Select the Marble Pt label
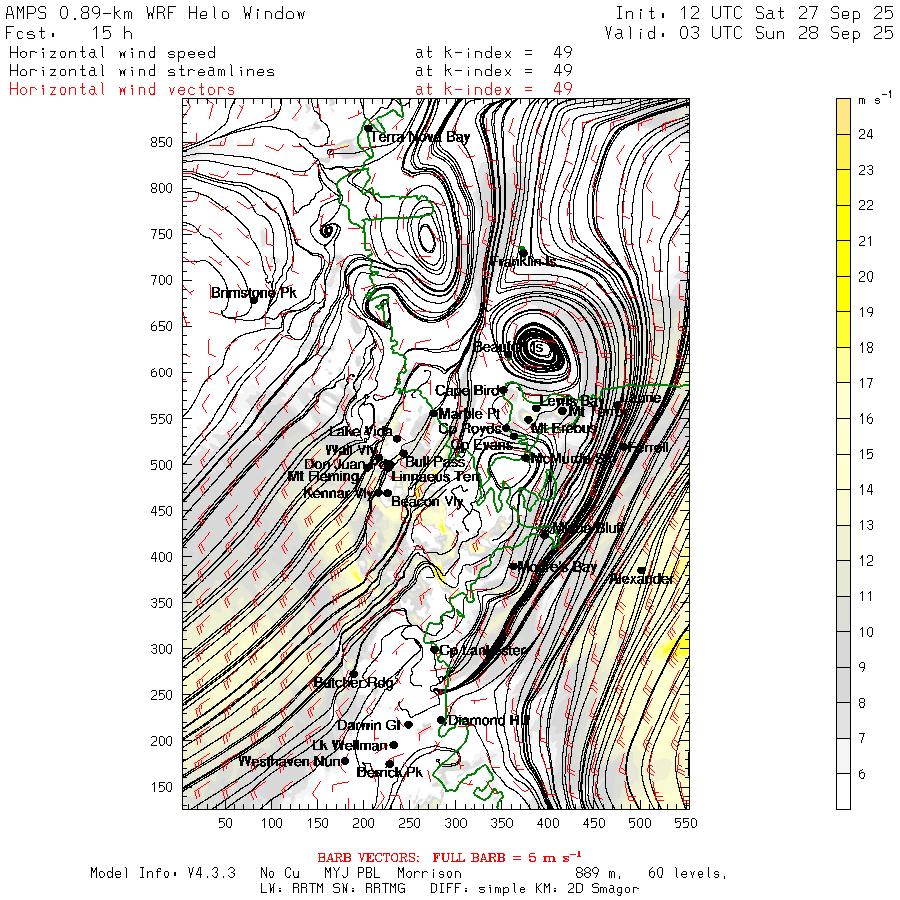The height and width of the screenshot is (900, 900). coord(470,414)
